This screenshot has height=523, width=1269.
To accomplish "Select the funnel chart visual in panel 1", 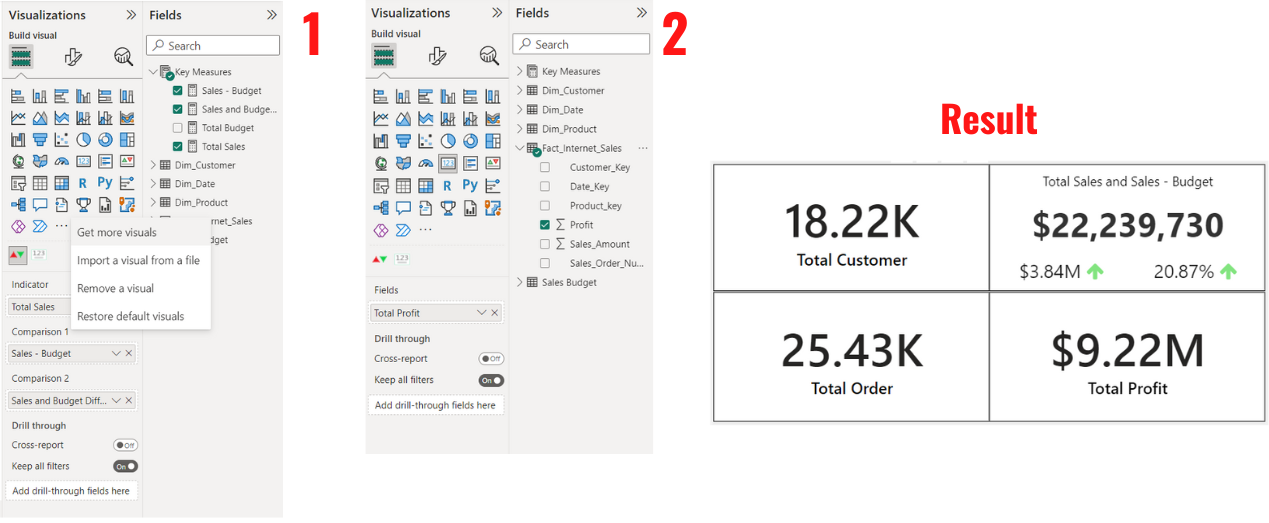I will click(x=39, y=140).
